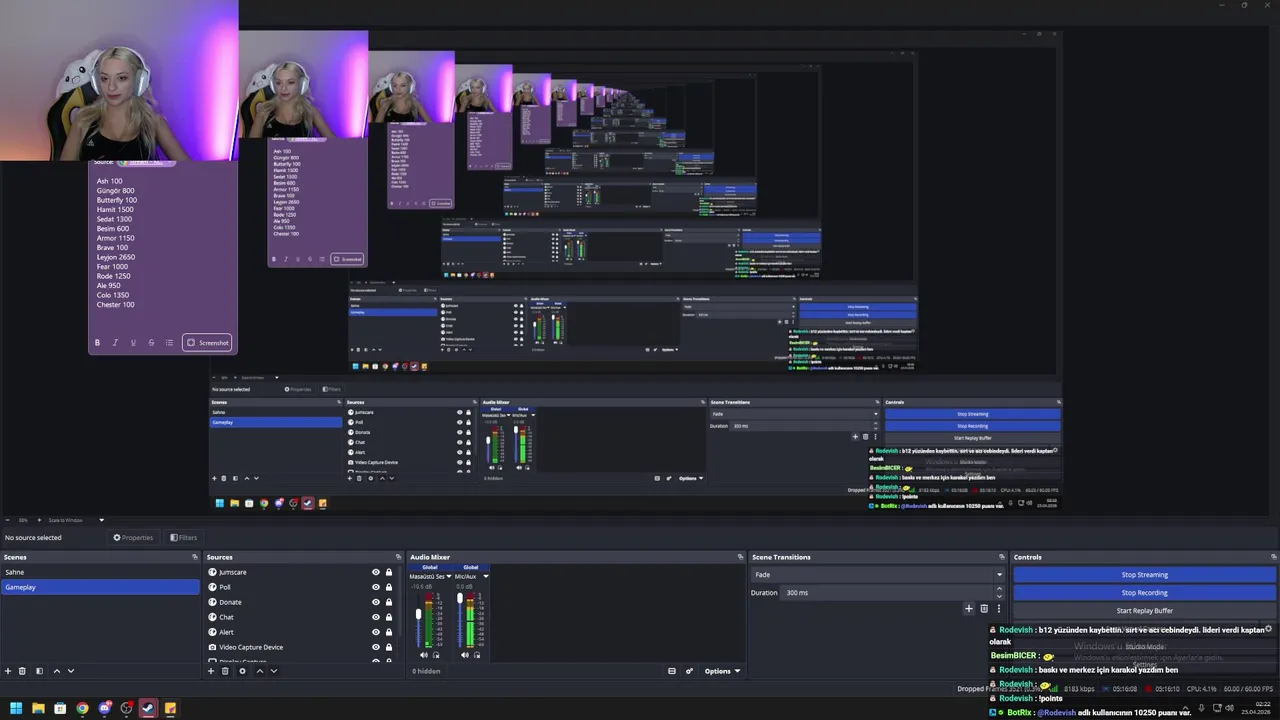Hide the Chat source
This screenshot has width=1280, height=720.
point(376,617)
